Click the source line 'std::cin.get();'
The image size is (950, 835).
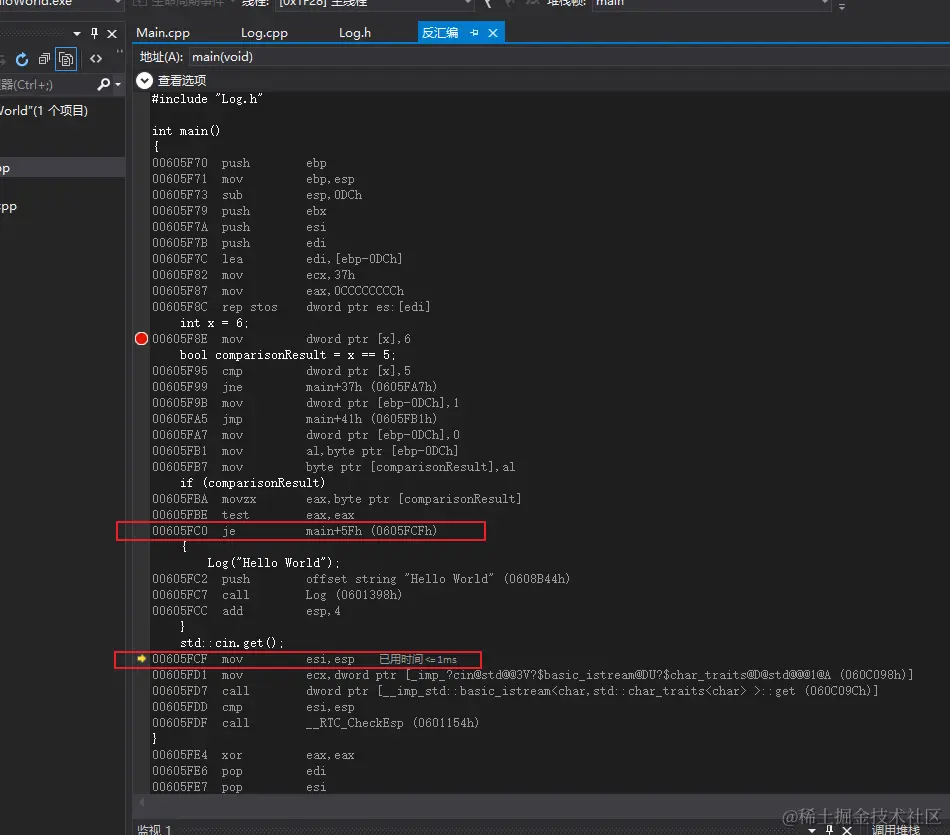[x=231, y=643]
